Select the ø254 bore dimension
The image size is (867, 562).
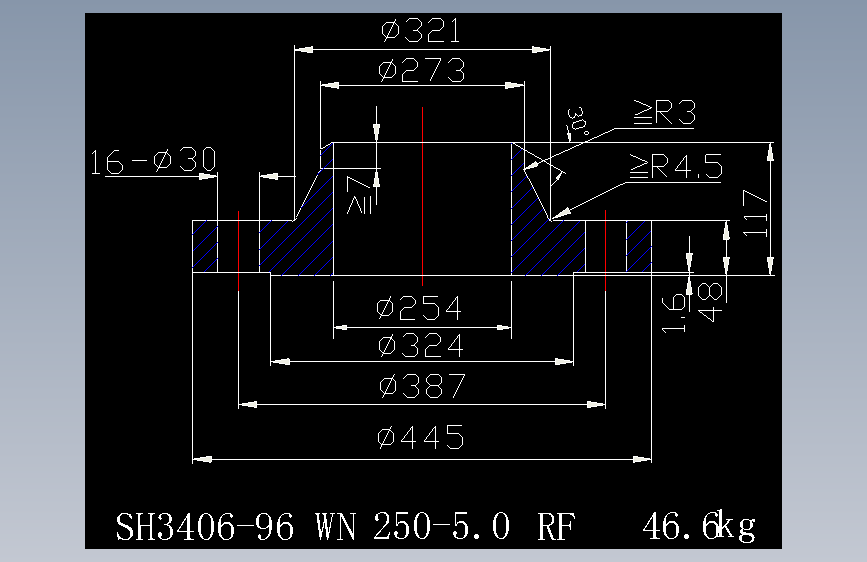click(419, 308)
